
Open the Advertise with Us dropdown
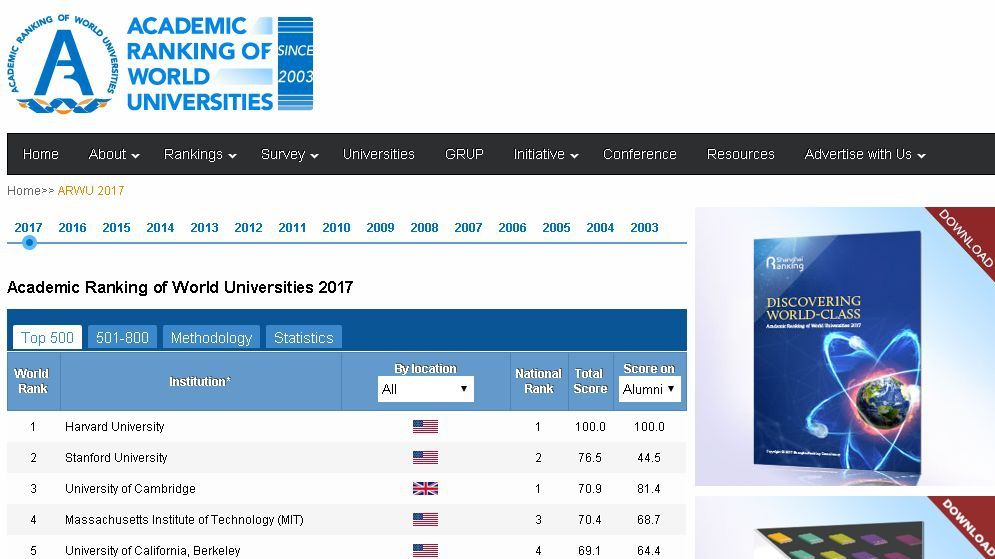tap(865, 154)
